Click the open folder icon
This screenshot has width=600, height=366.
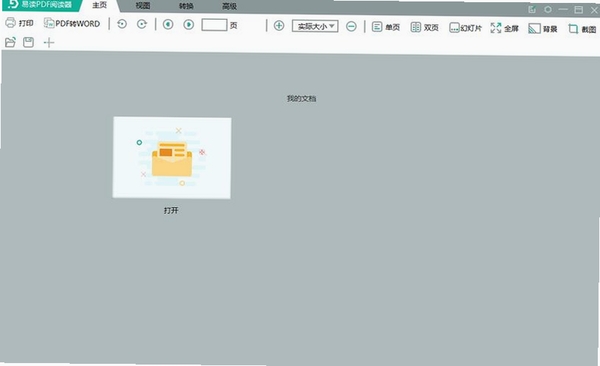point(10,42)
